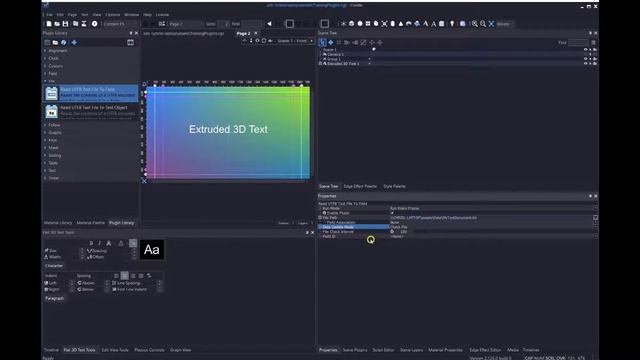The width and height of the screenshot is (640, 360).
Task: Select Read UTF8 Text File To Text Object plugin
Action: (x=91, y=111)
